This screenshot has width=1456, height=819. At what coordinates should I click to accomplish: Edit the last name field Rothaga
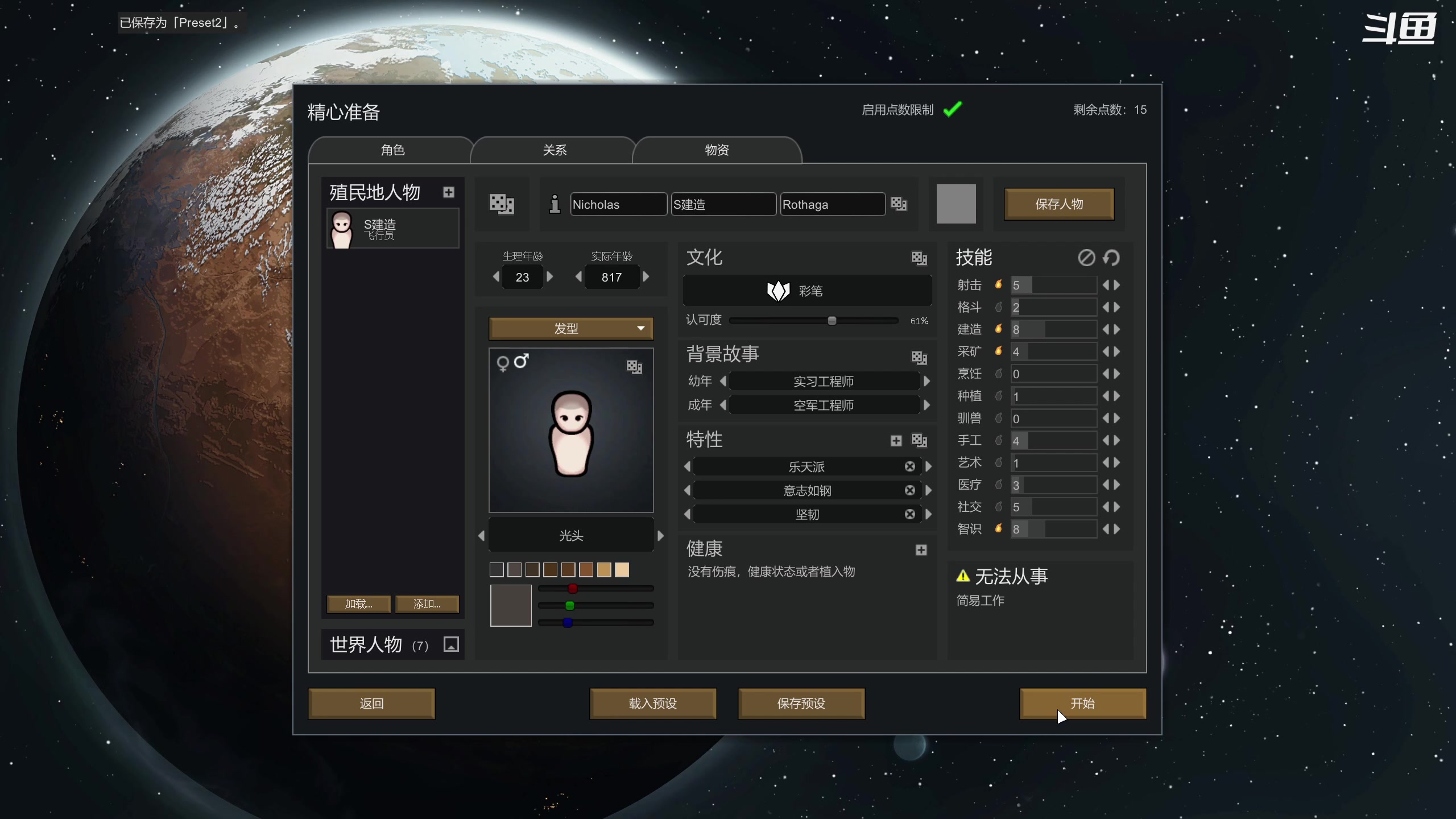[833, 204]
